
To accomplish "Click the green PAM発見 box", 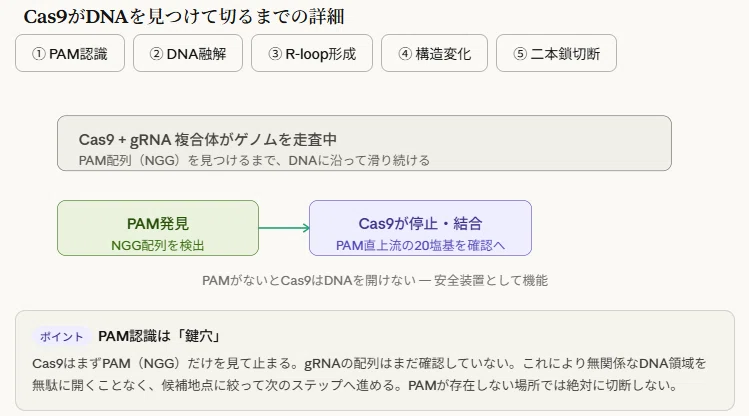I will [x=158, y=228].
